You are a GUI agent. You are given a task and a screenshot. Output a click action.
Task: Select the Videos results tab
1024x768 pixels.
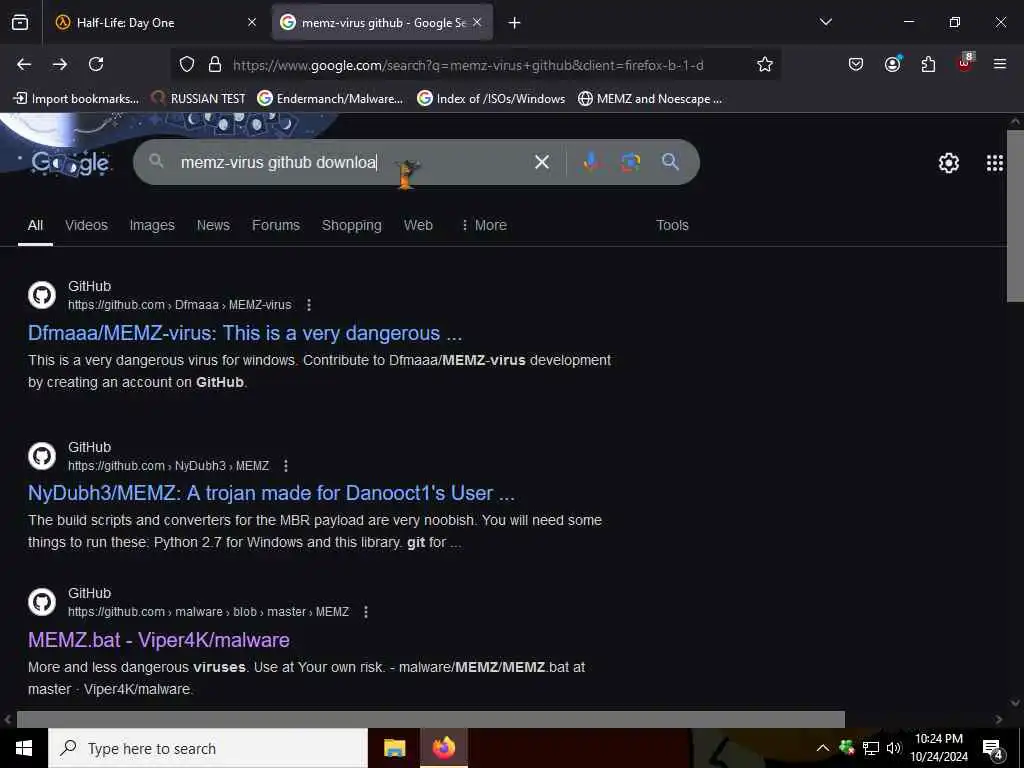(x=86, y=225)
